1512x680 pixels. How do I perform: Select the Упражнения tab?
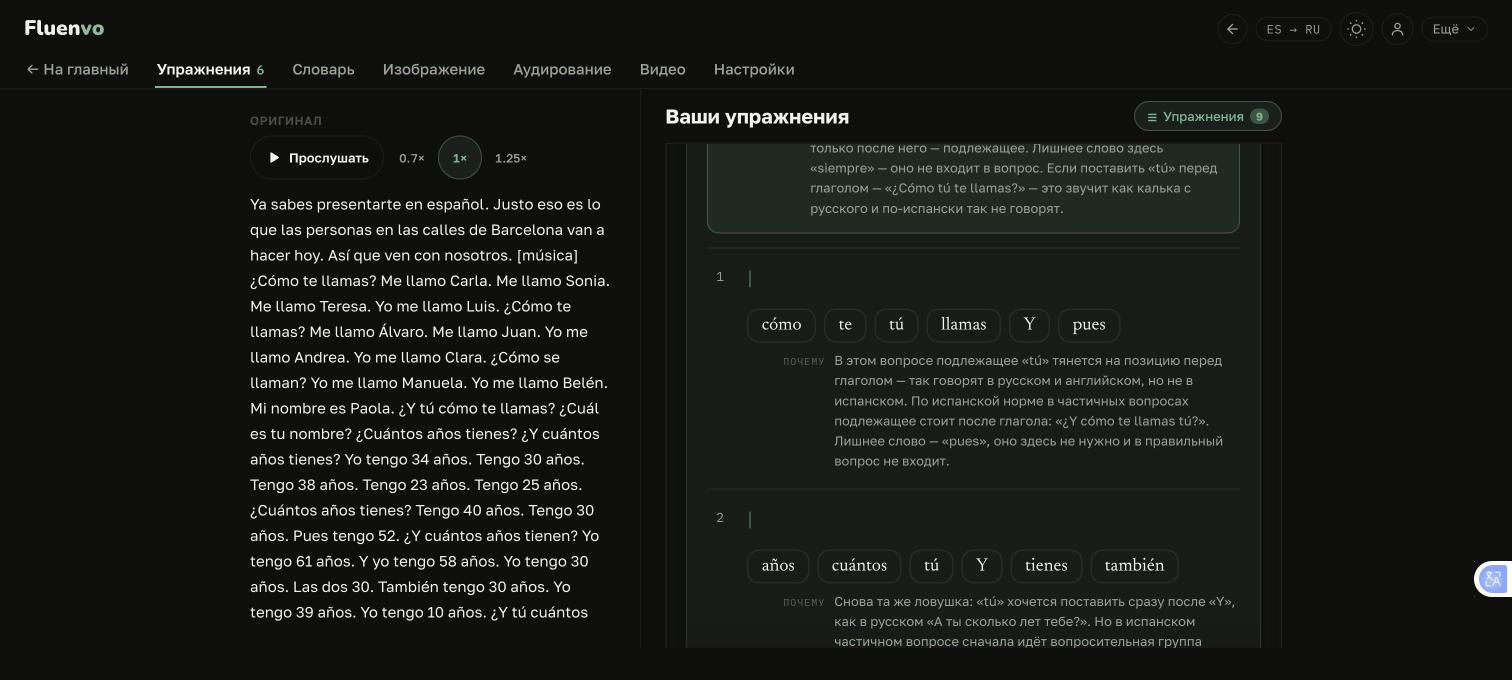(210, 69)
